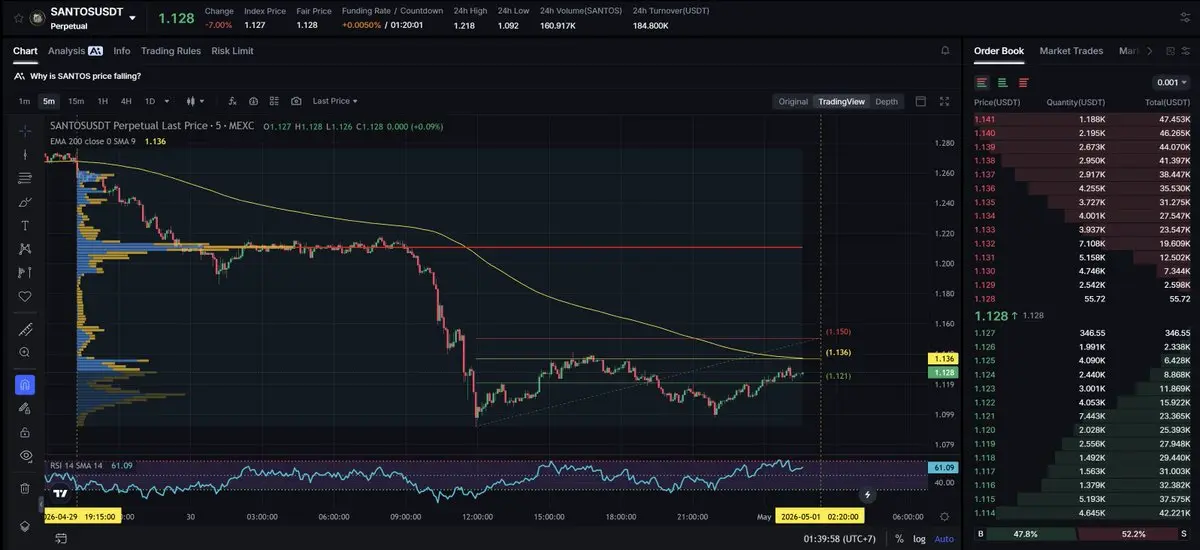Open 'Why is SANTOS price falling?' link

tap(85, 76)
